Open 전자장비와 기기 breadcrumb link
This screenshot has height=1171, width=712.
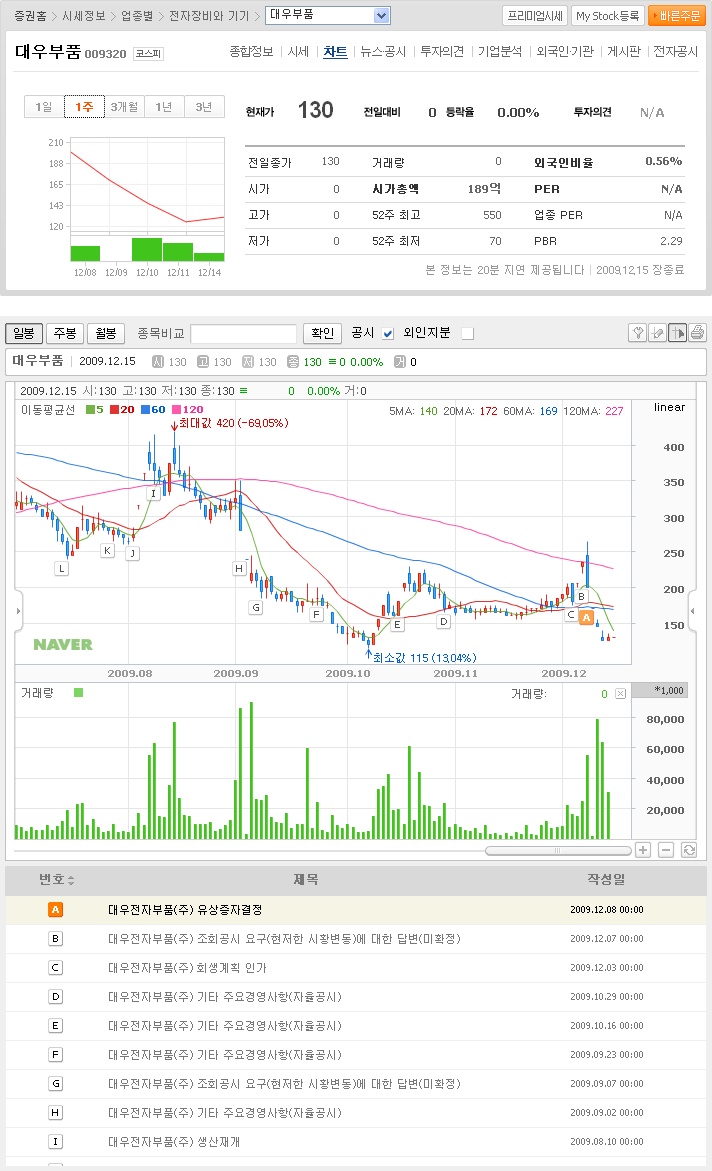209,16
